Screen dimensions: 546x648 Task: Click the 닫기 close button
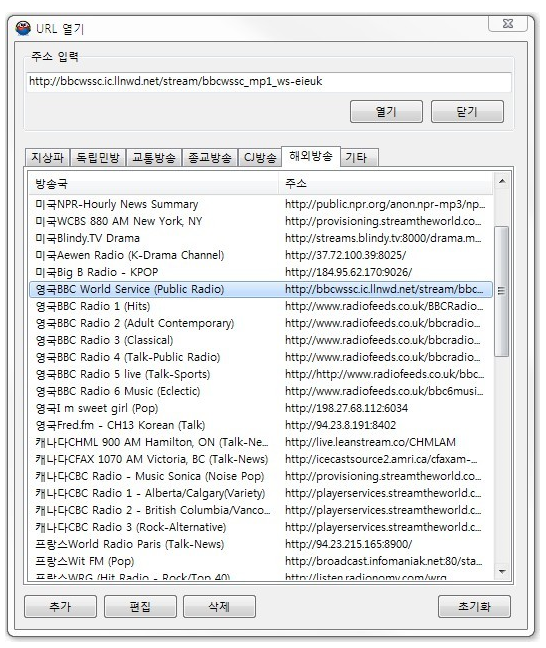coord(467,112)
